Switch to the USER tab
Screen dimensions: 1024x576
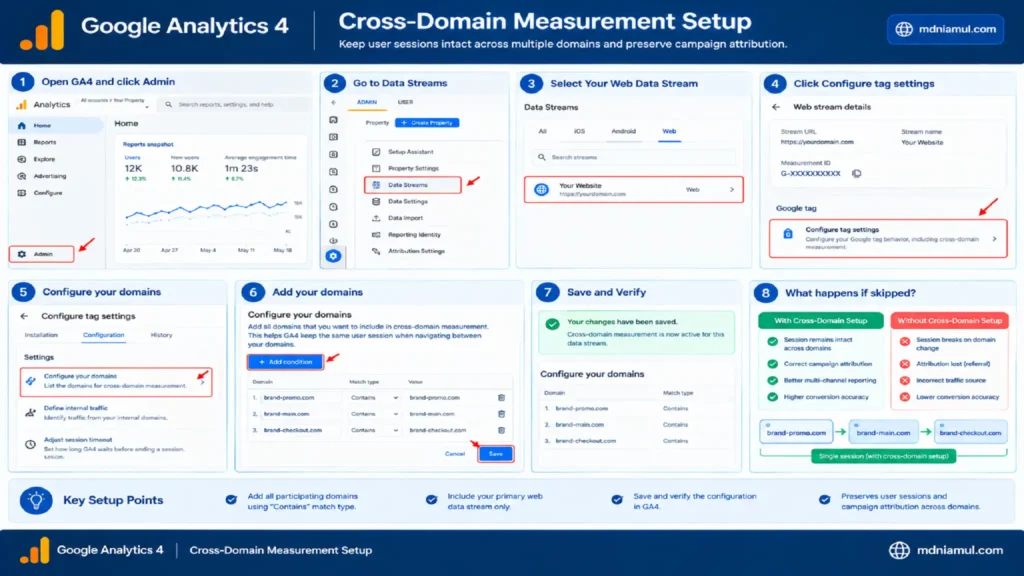[x=406, y=103]
